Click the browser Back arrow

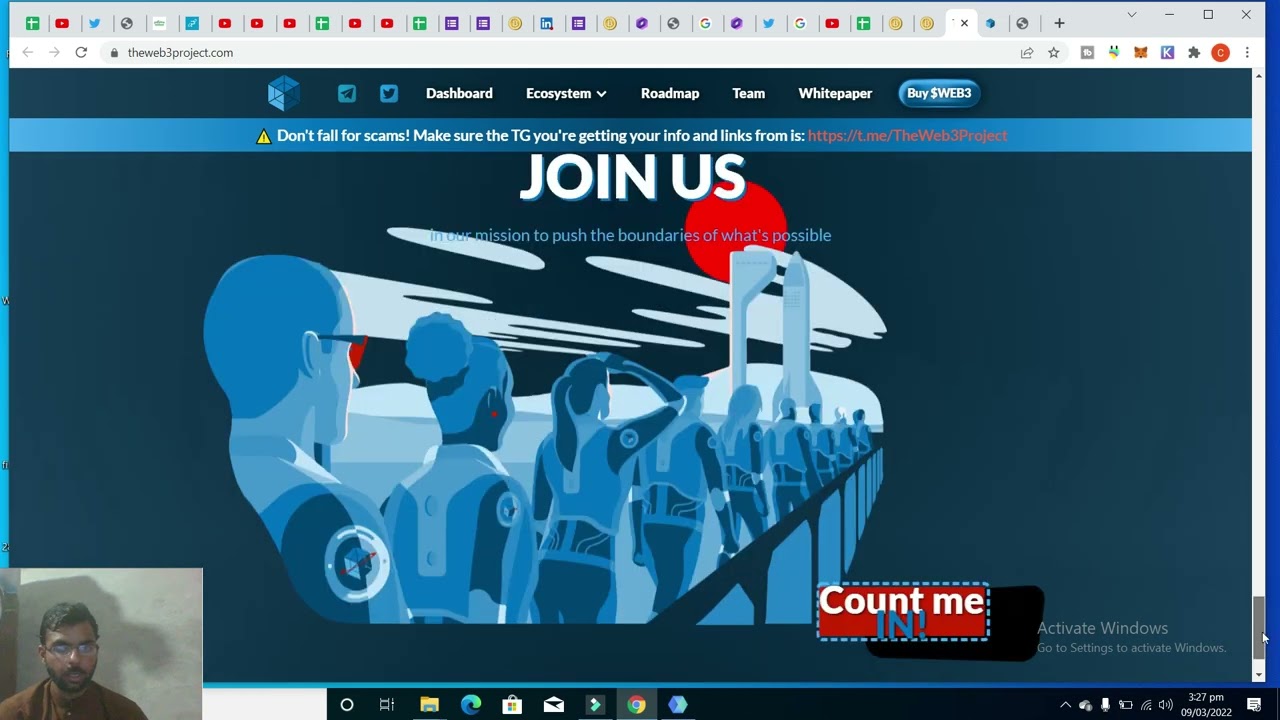27,53
